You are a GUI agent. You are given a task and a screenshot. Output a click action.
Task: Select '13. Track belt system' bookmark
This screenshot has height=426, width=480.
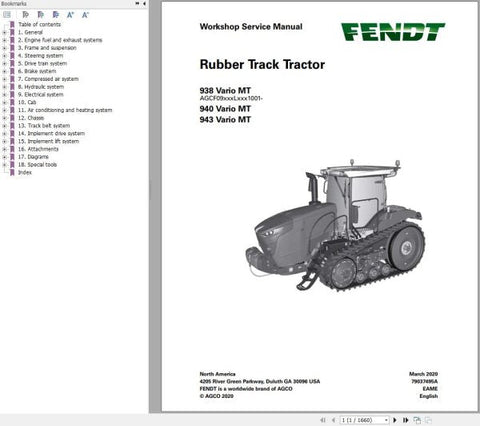44,126
